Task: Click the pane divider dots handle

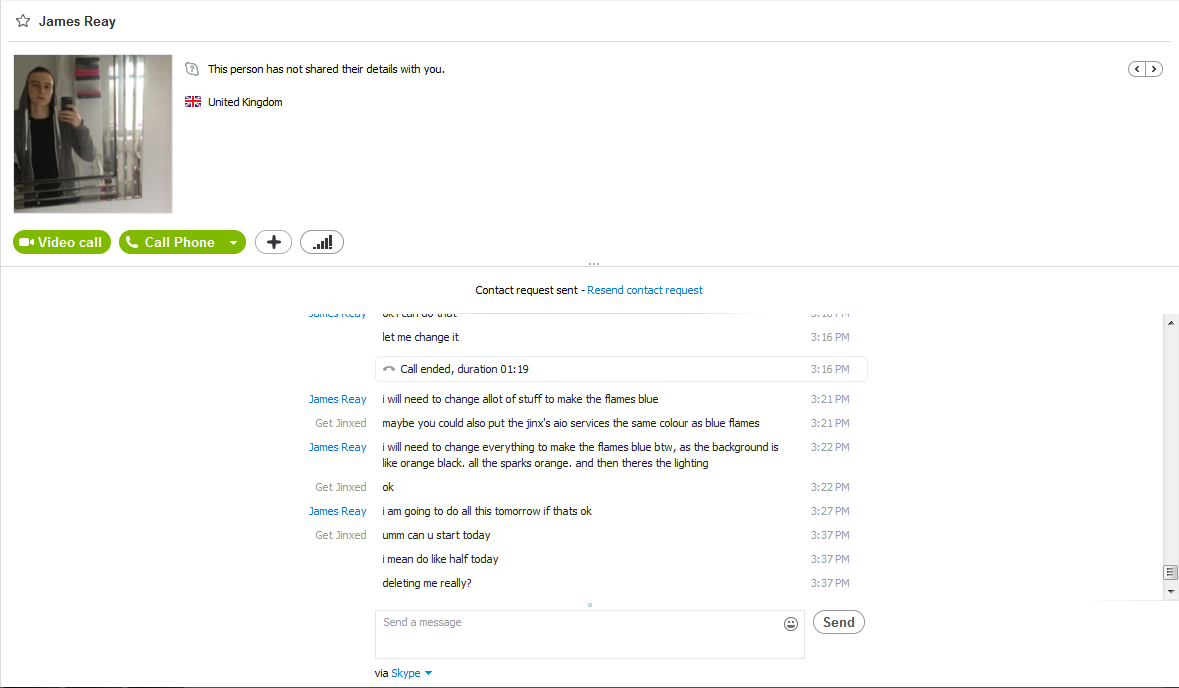Action: 594,264
